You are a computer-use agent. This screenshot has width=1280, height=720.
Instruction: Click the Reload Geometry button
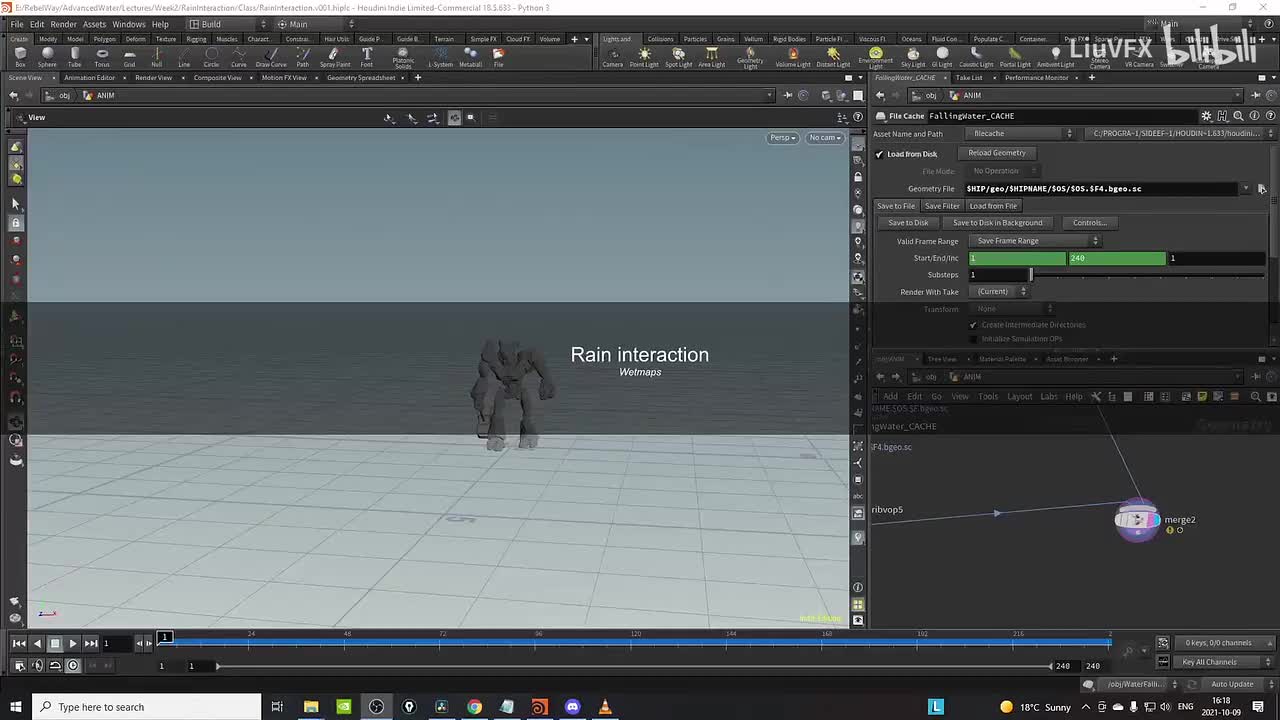click(997, 153)
